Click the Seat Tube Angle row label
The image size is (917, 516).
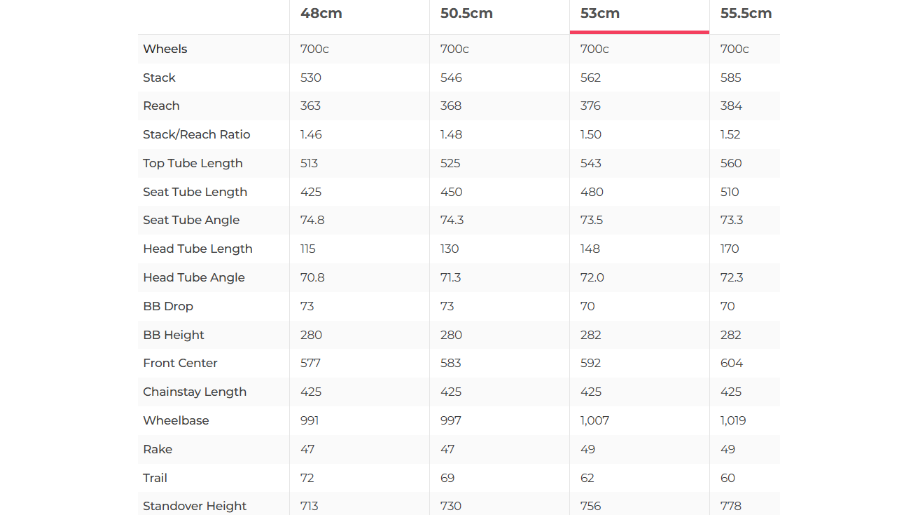pos(191,220)
